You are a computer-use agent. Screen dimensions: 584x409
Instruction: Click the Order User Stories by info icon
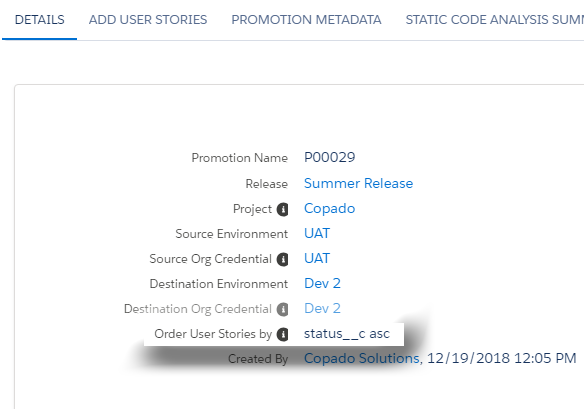[x=282, y=334]
